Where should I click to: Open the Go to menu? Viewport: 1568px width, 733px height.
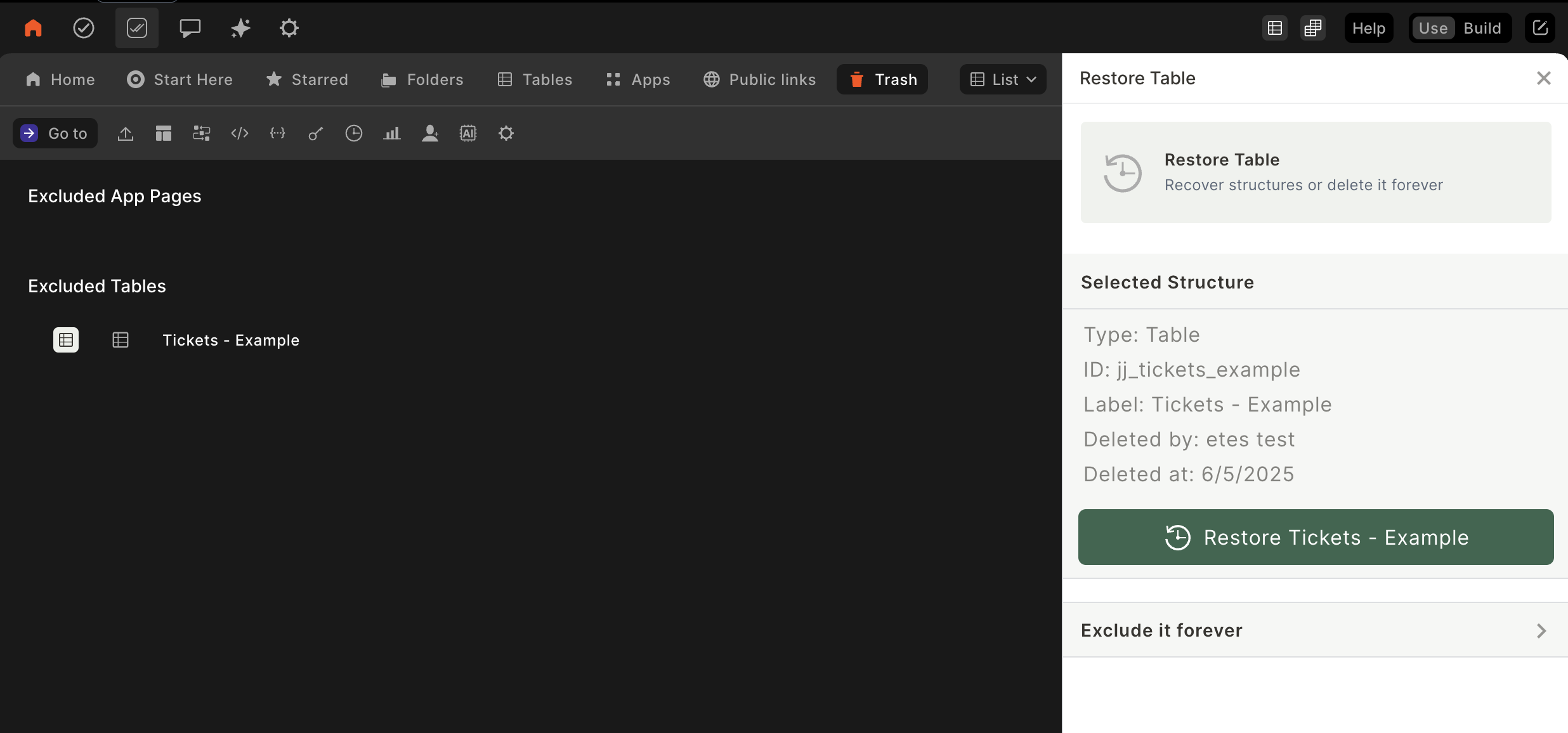coord(55,133)
